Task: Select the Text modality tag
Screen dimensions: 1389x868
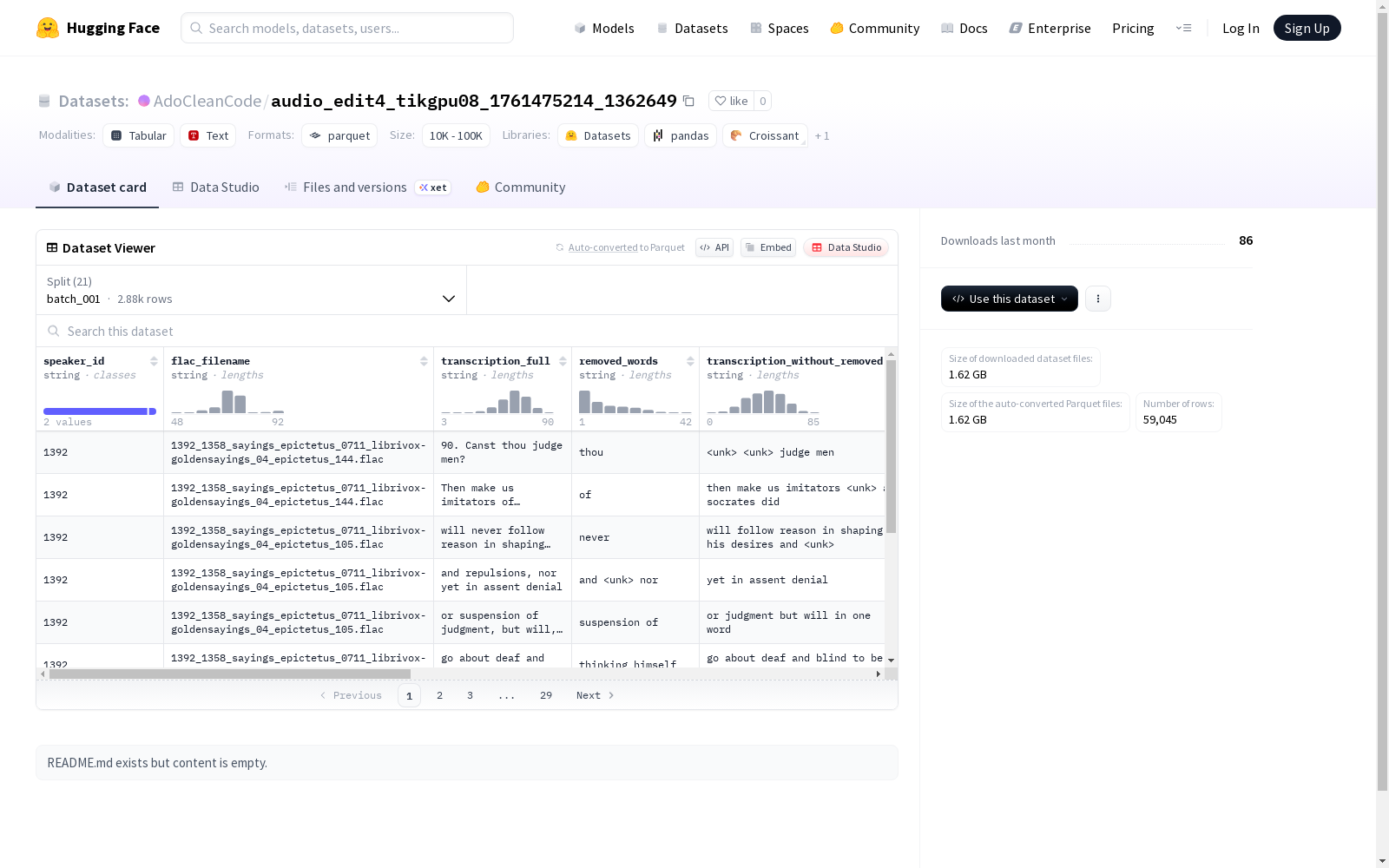Action: [x=208, y=135]
